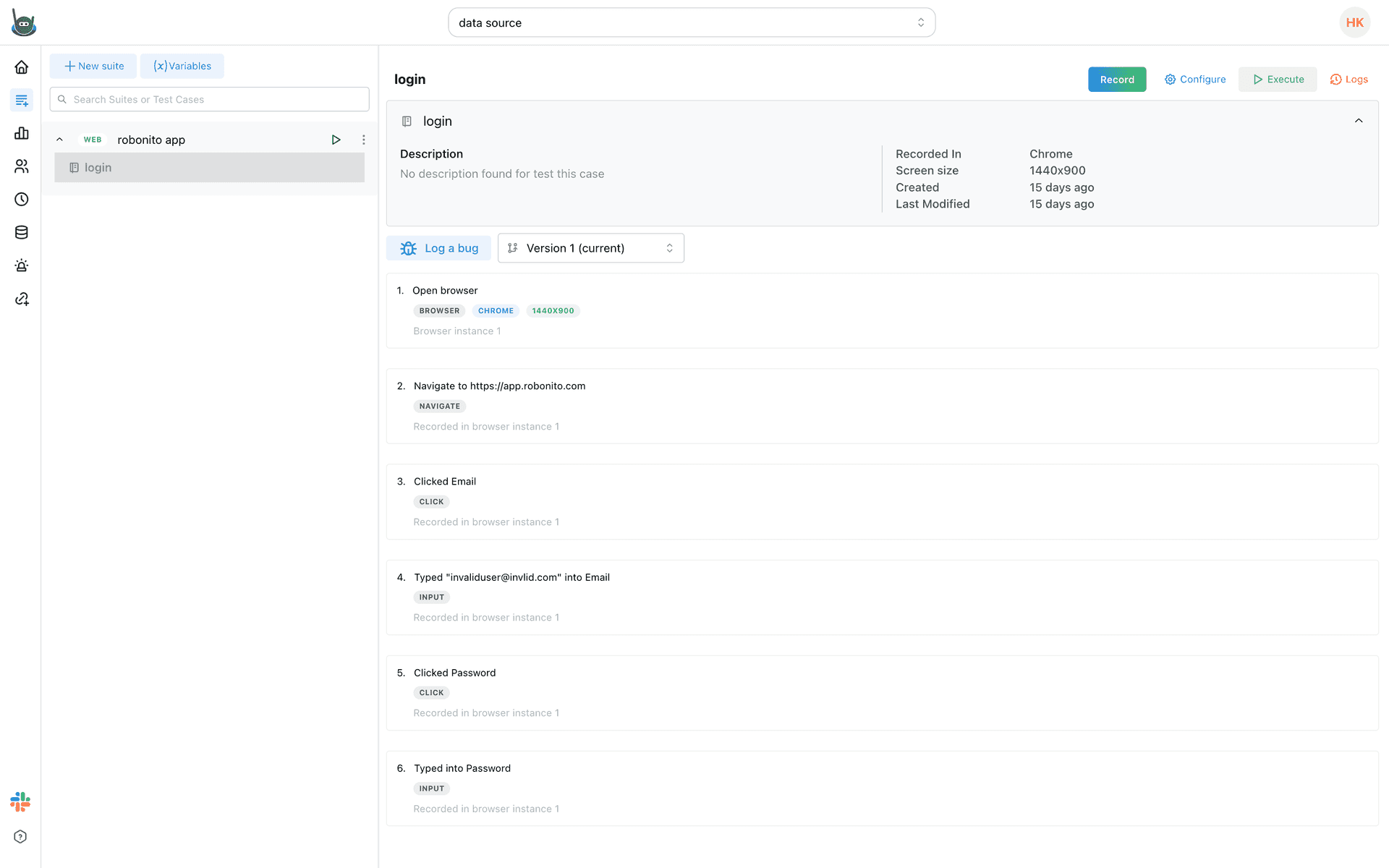Screen dimensions: 1389x868
Task: Open the test suites list sidebar icon
Action: coord(22,101)
